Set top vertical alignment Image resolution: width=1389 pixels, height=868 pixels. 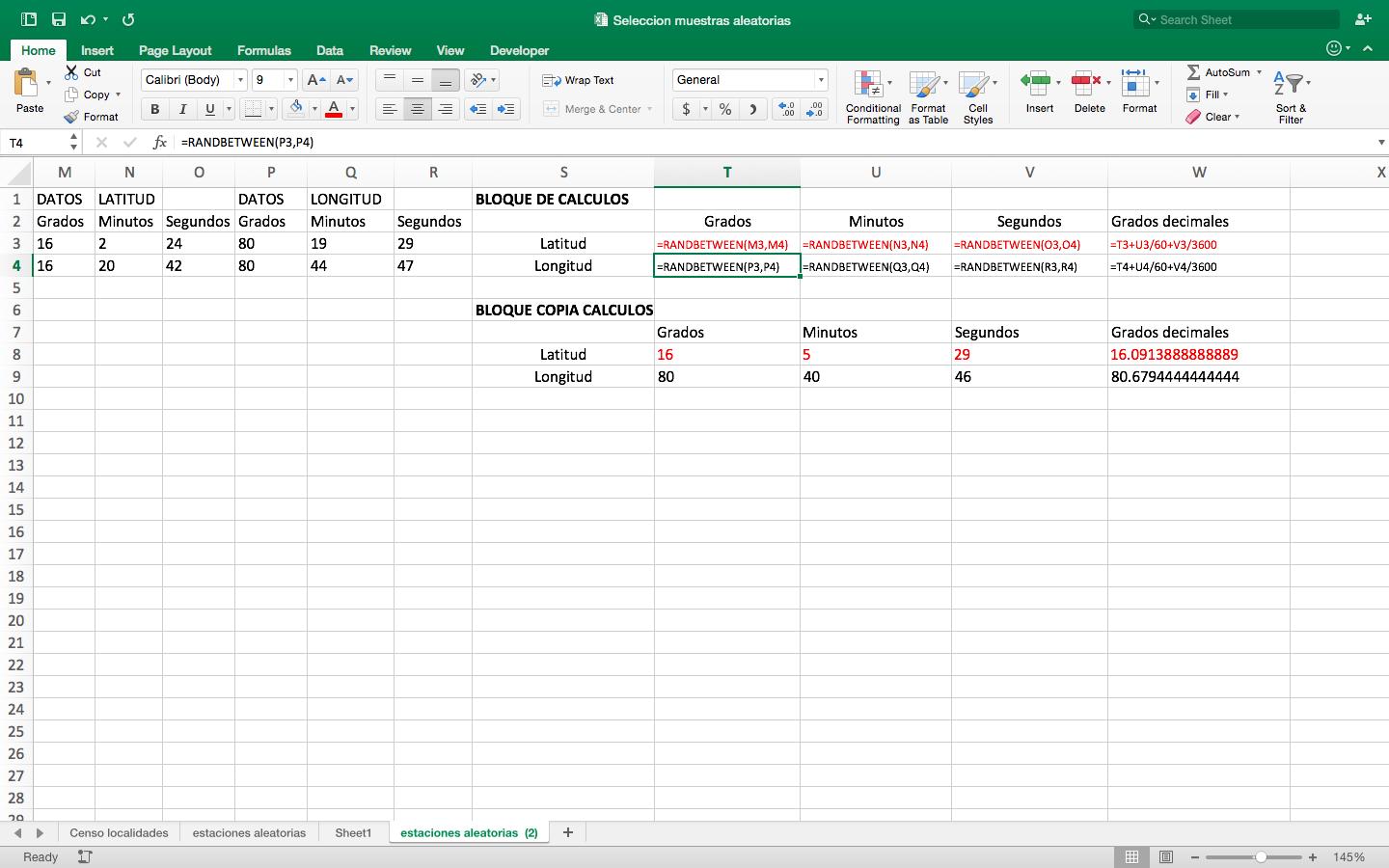[x=389, y=80]
